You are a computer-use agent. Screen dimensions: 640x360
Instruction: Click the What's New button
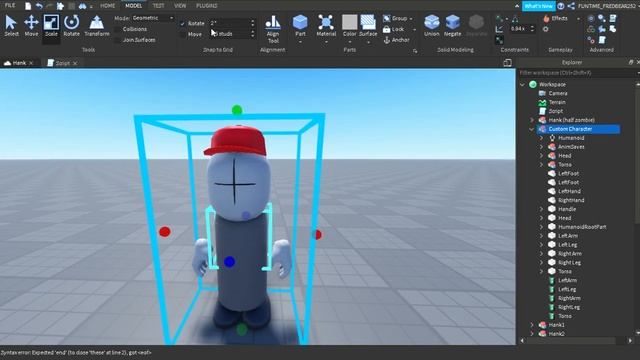pos(538,6)
